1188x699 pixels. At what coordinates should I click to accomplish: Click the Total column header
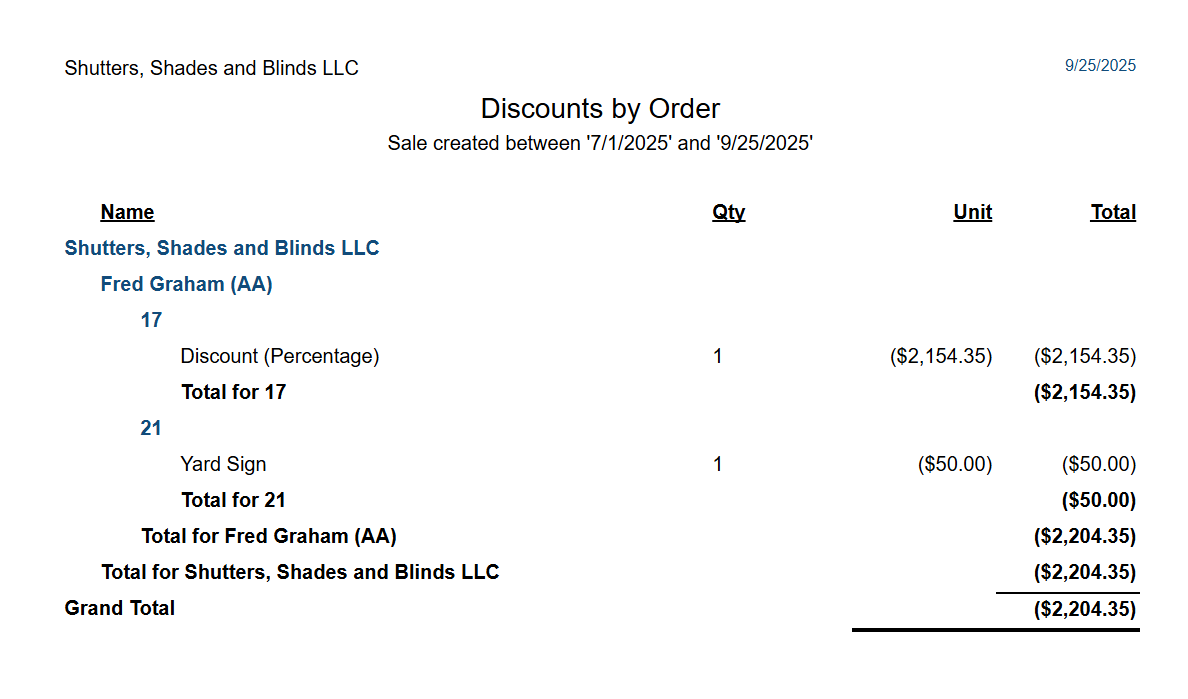pyautogui.click(x=1112, y=212)
